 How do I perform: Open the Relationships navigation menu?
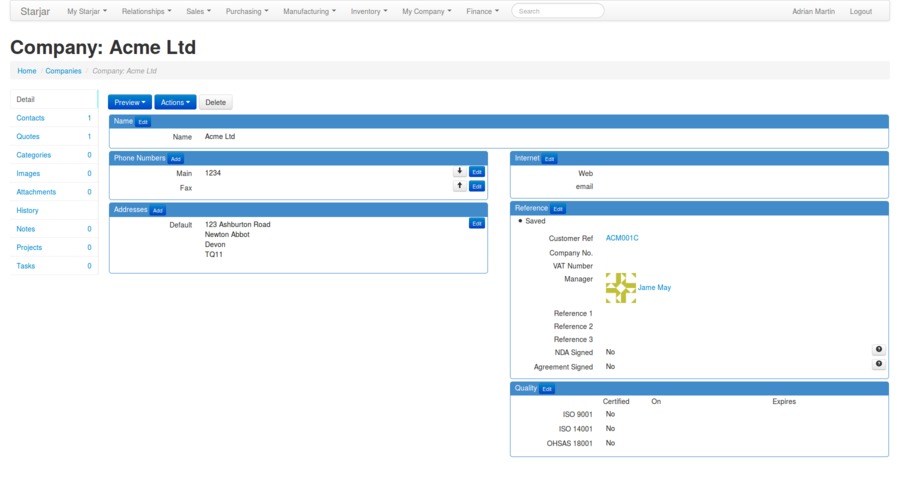[146, 11]
